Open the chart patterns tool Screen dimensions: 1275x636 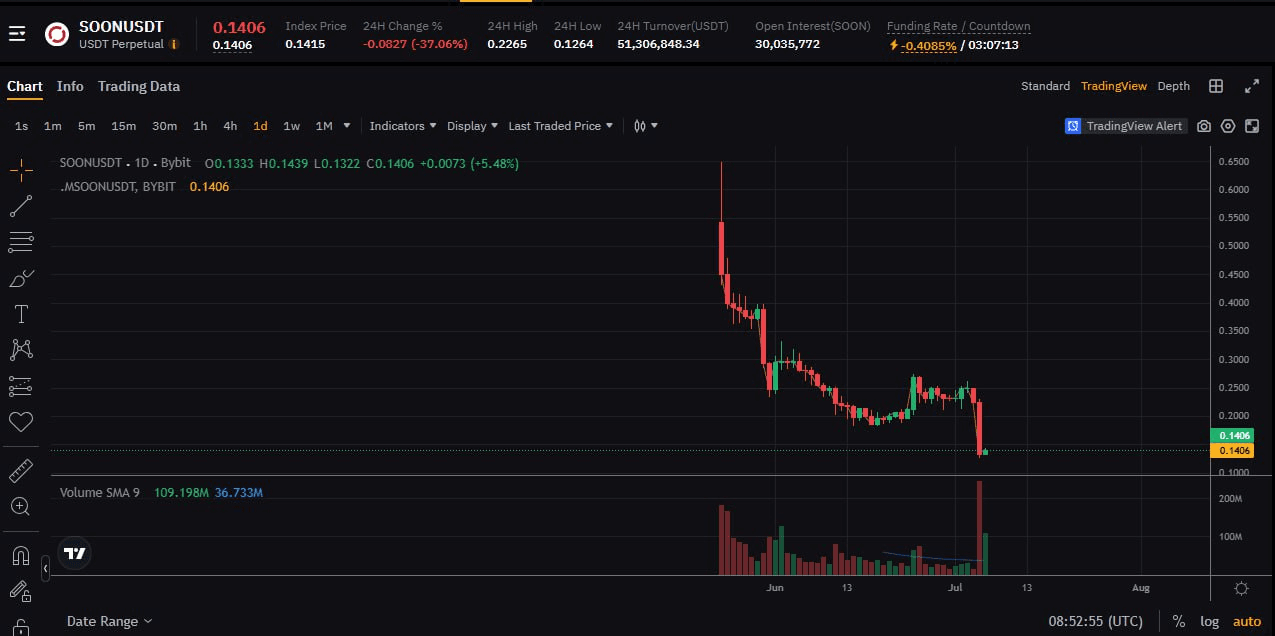coord(21,350)
